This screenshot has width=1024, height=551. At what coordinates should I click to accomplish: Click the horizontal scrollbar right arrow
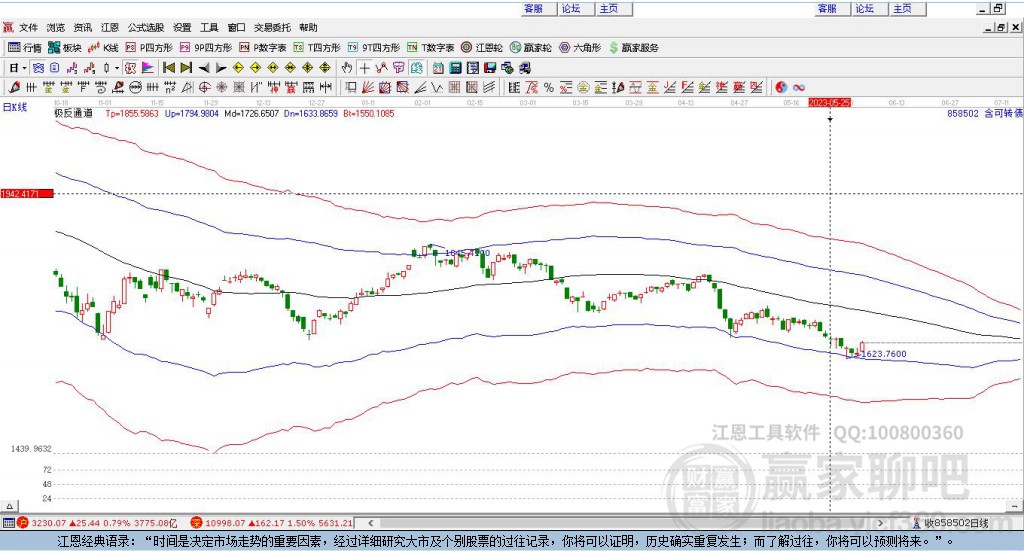coord(880,523)
